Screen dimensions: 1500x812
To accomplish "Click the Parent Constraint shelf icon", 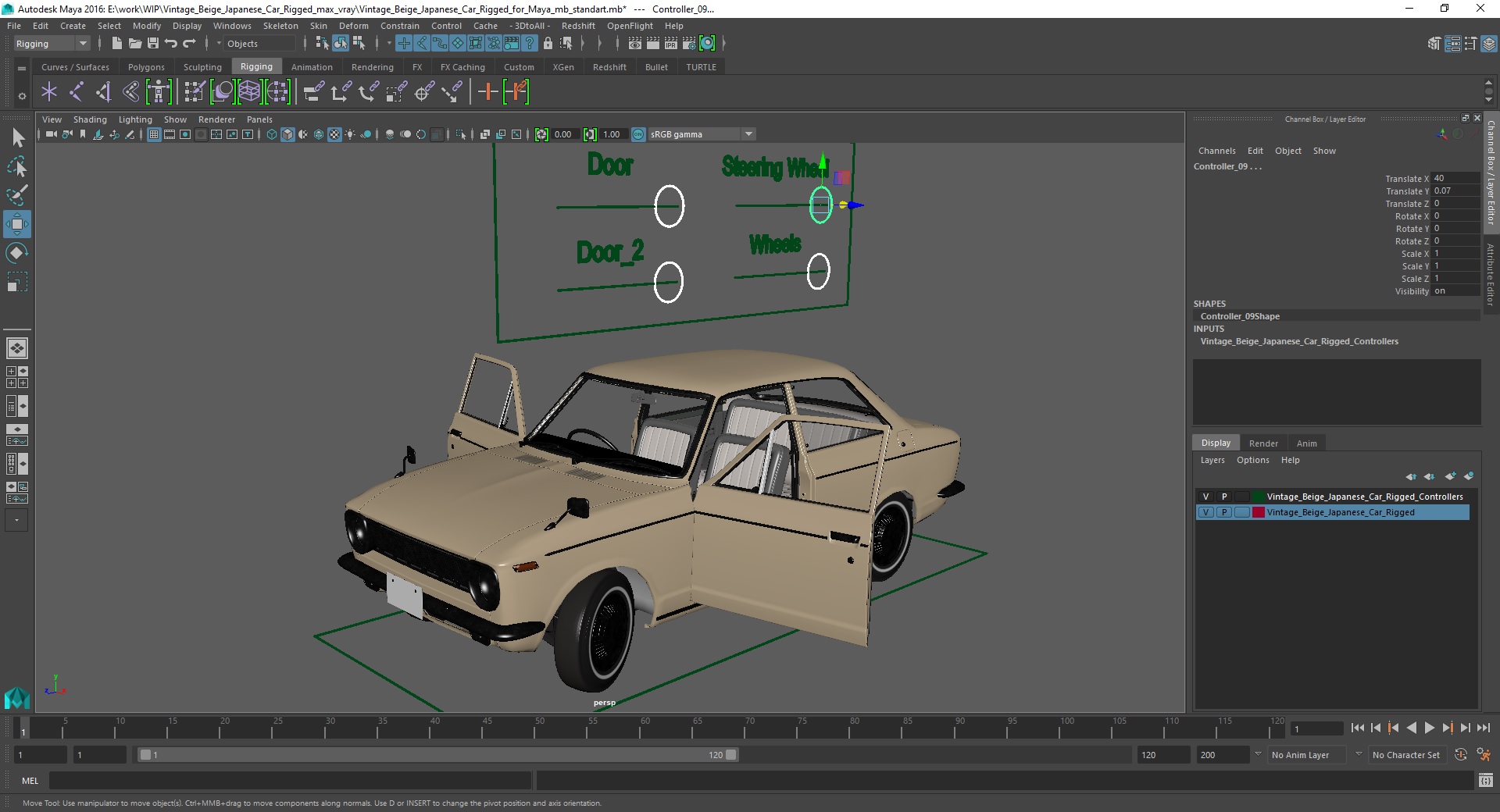I will click(313, 92).
